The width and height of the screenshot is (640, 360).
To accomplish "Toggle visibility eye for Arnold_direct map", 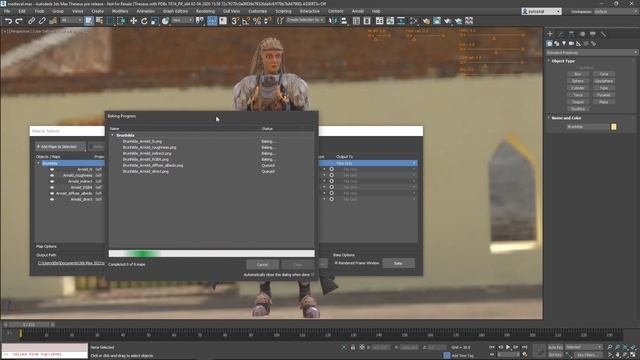I will coord(52,199).
